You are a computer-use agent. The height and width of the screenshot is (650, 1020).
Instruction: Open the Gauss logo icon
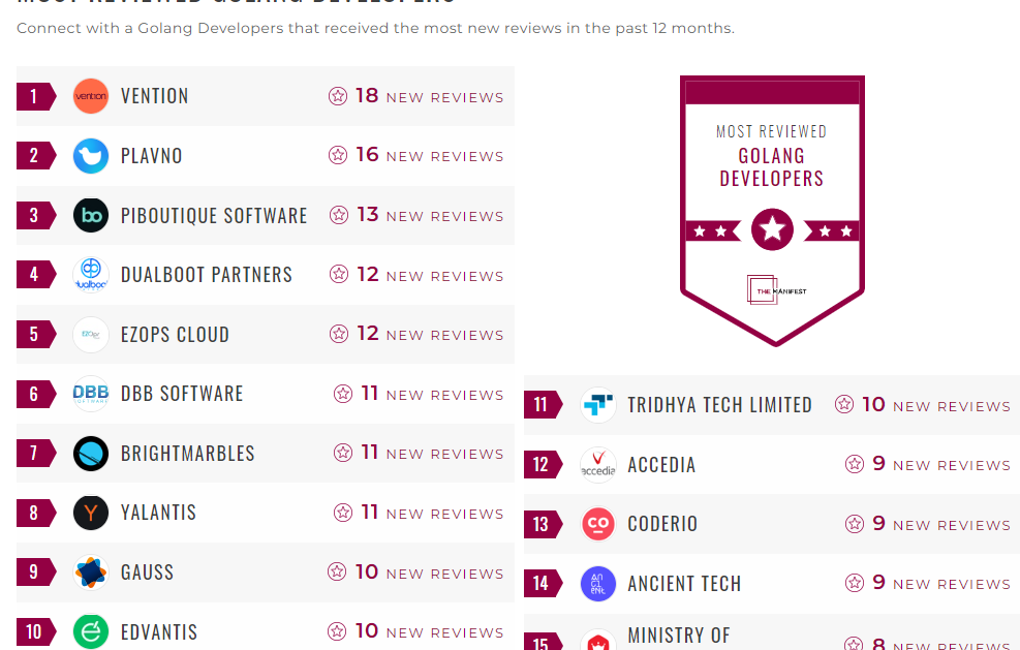coord(91,572)
